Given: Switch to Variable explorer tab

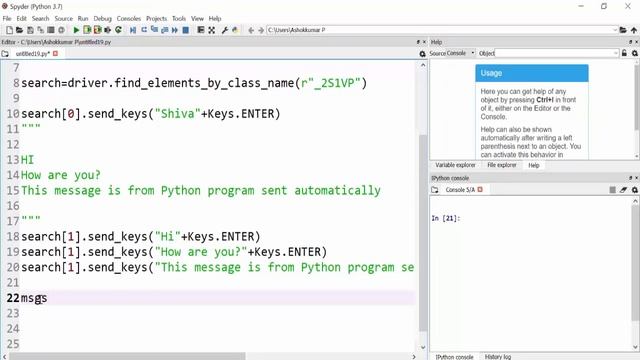Looking at the screenshot, I should pyautogui.click(x=455, y=165).
